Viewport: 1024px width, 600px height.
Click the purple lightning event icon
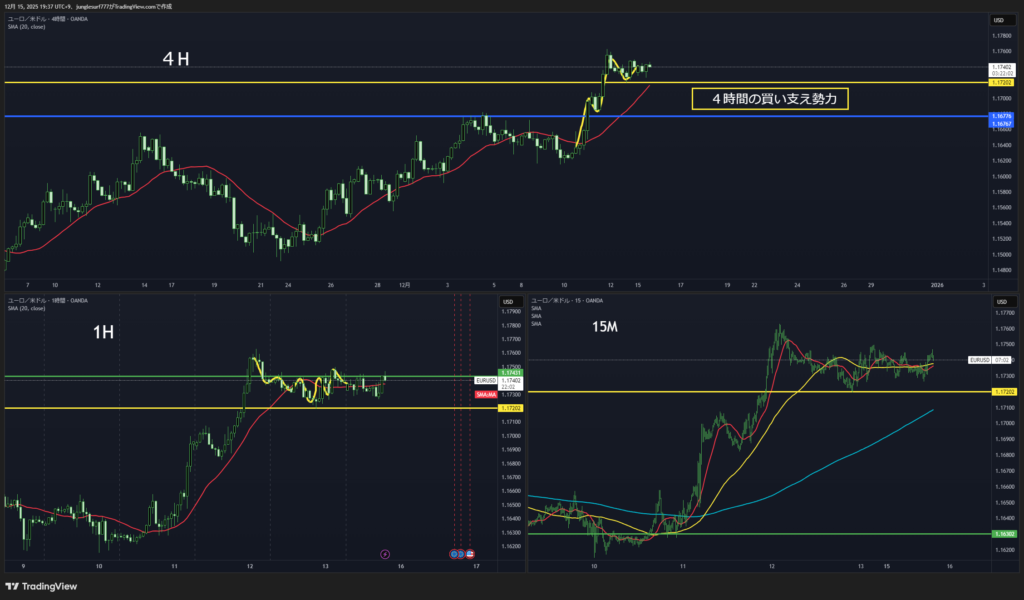click(x=385, y=553)
